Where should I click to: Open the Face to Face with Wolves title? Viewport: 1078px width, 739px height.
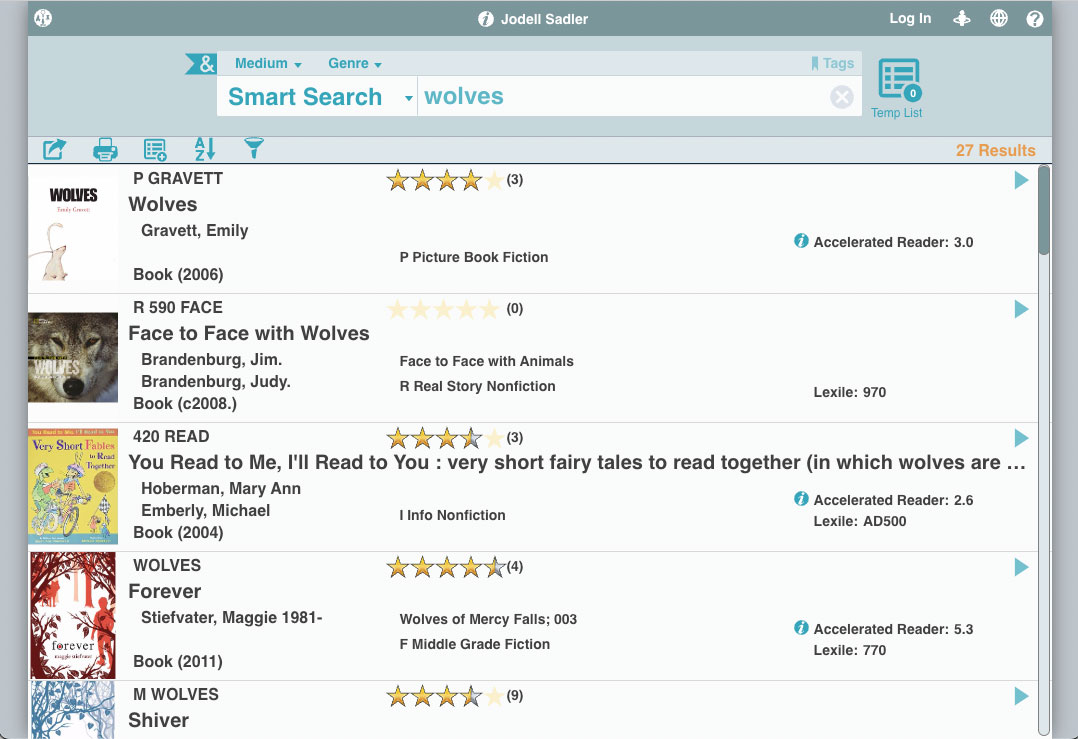(x=249, y=333)
